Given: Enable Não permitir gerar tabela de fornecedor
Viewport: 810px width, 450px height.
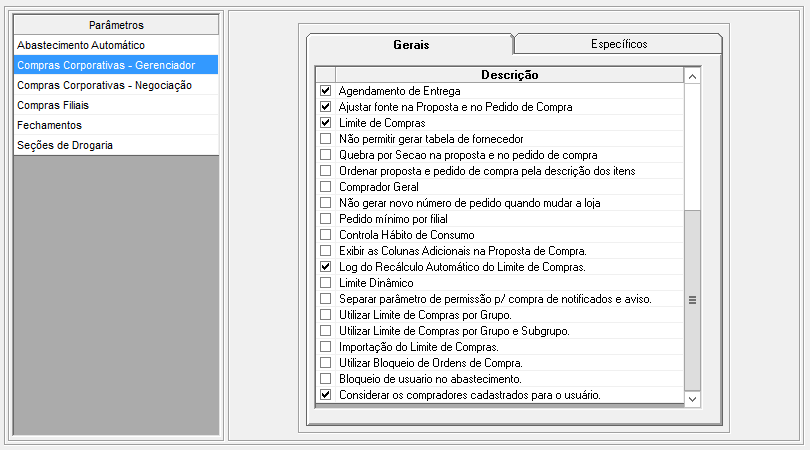Looking at the screenshot, I should pyautogui.click(x=325, y=139).
